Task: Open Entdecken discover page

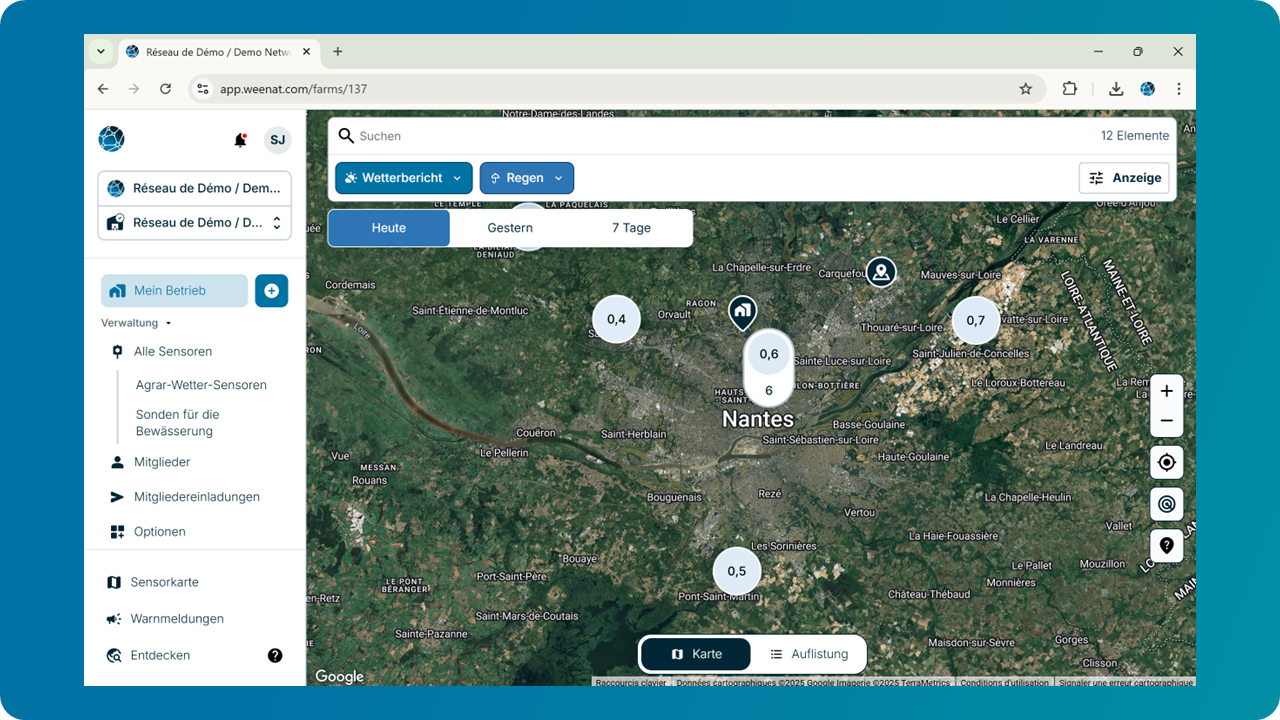Action: click(x=160, y=656)
